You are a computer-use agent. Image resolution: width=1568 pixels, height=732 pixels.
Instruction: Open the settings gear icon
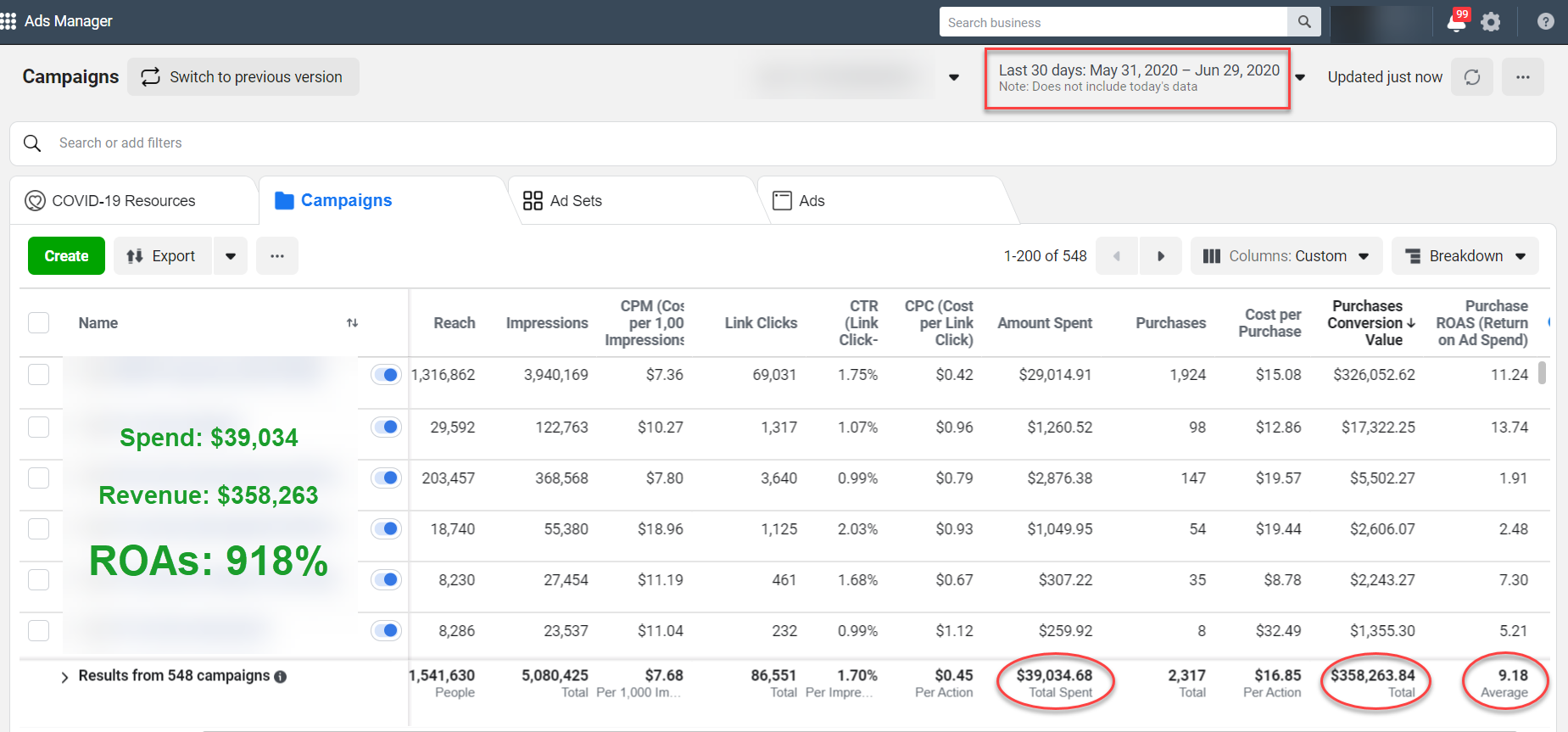coord(1490,22)
